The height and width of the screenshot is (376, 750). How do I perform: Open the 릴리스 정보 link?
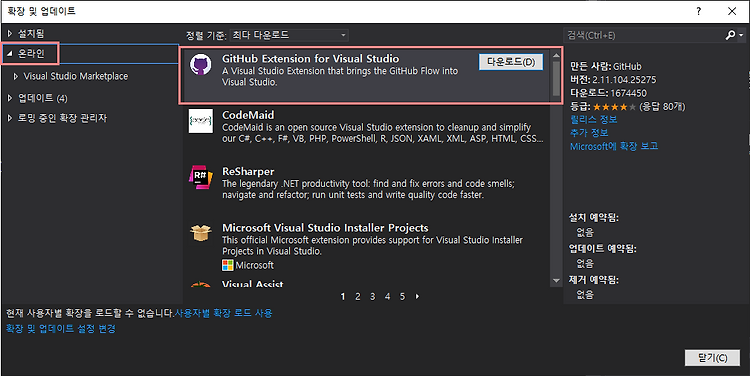[594, 120]
